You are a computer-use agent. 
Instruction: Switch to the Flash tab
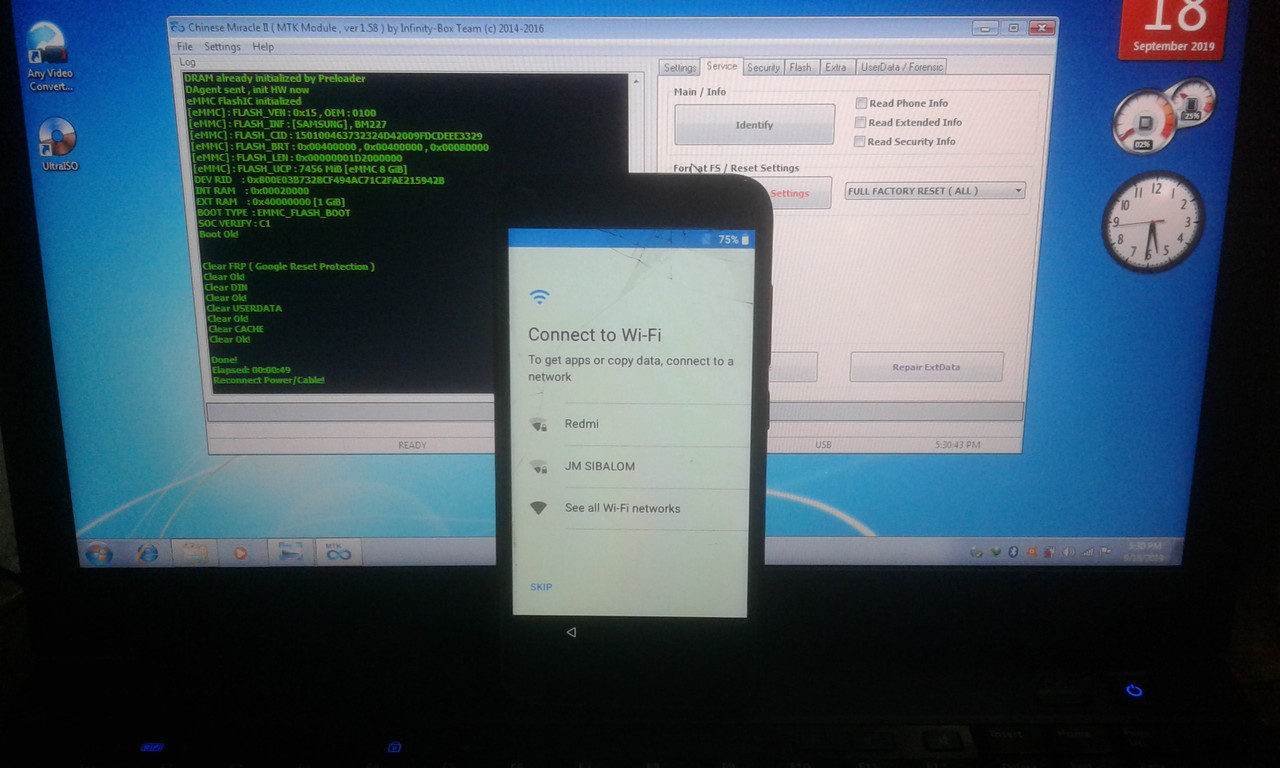pos(800,67)
